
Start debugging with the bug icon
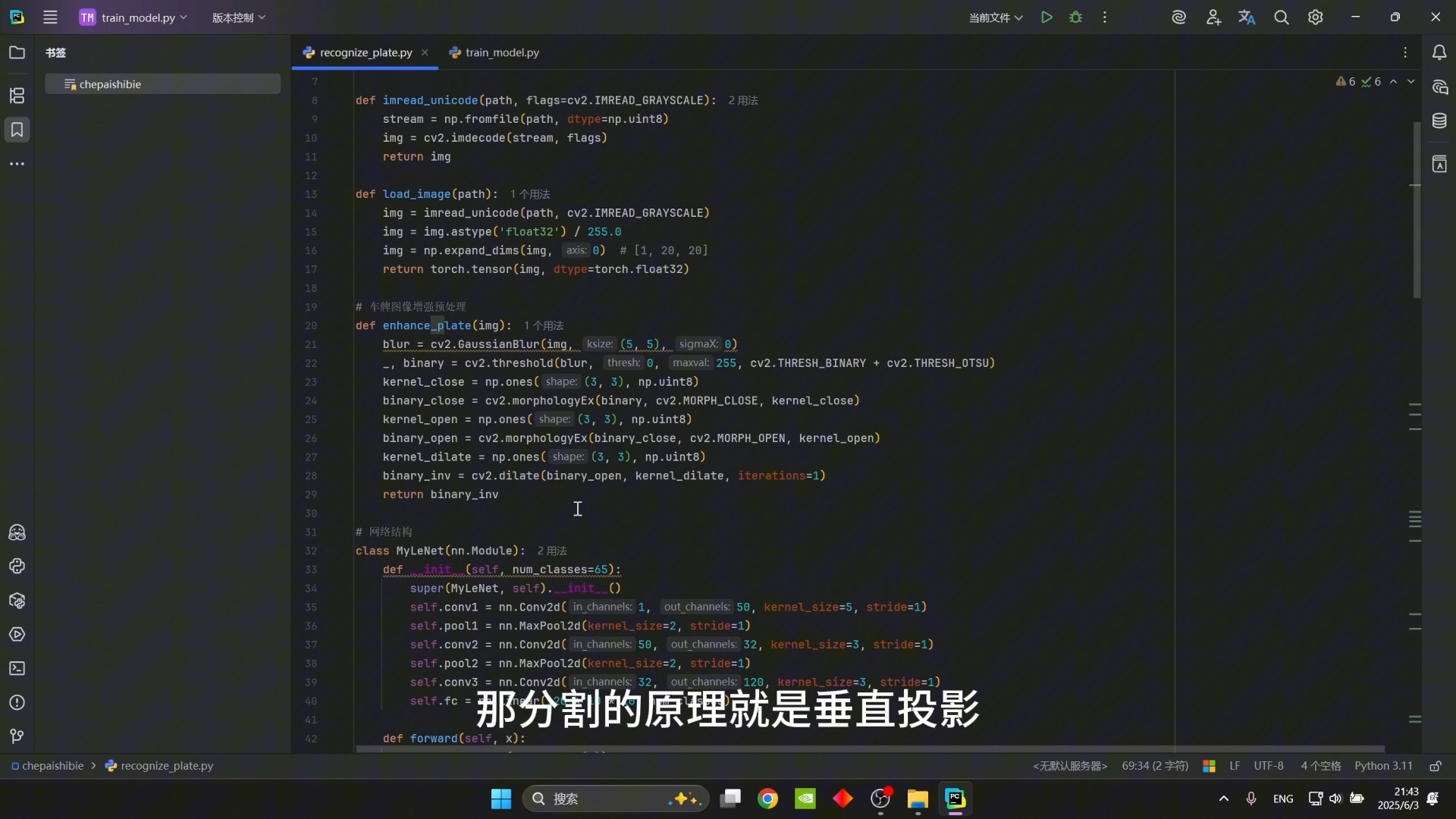point(1075,17)
